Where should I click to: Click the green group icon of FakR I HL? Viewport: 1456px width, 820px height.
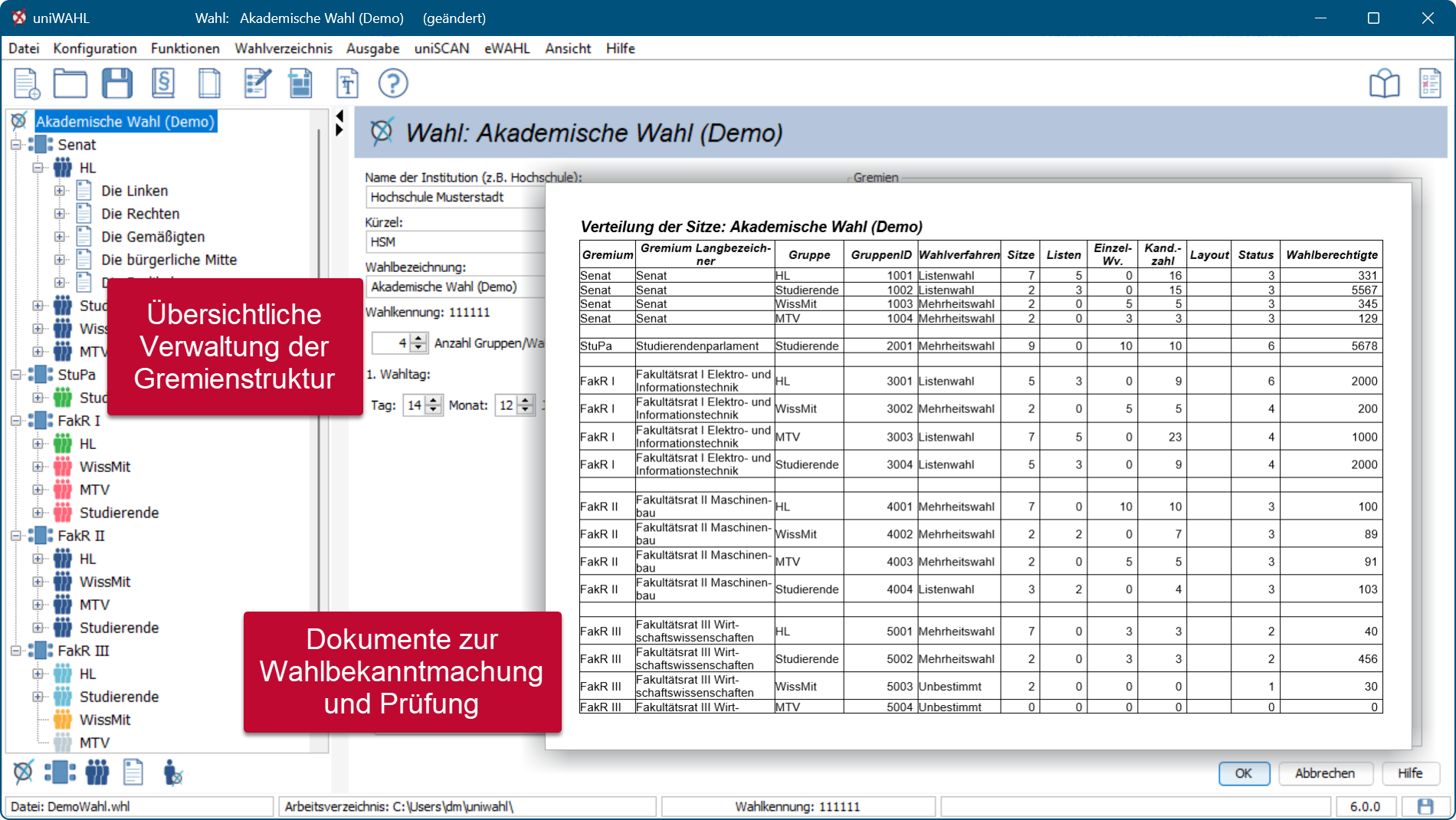pos(63,443)
